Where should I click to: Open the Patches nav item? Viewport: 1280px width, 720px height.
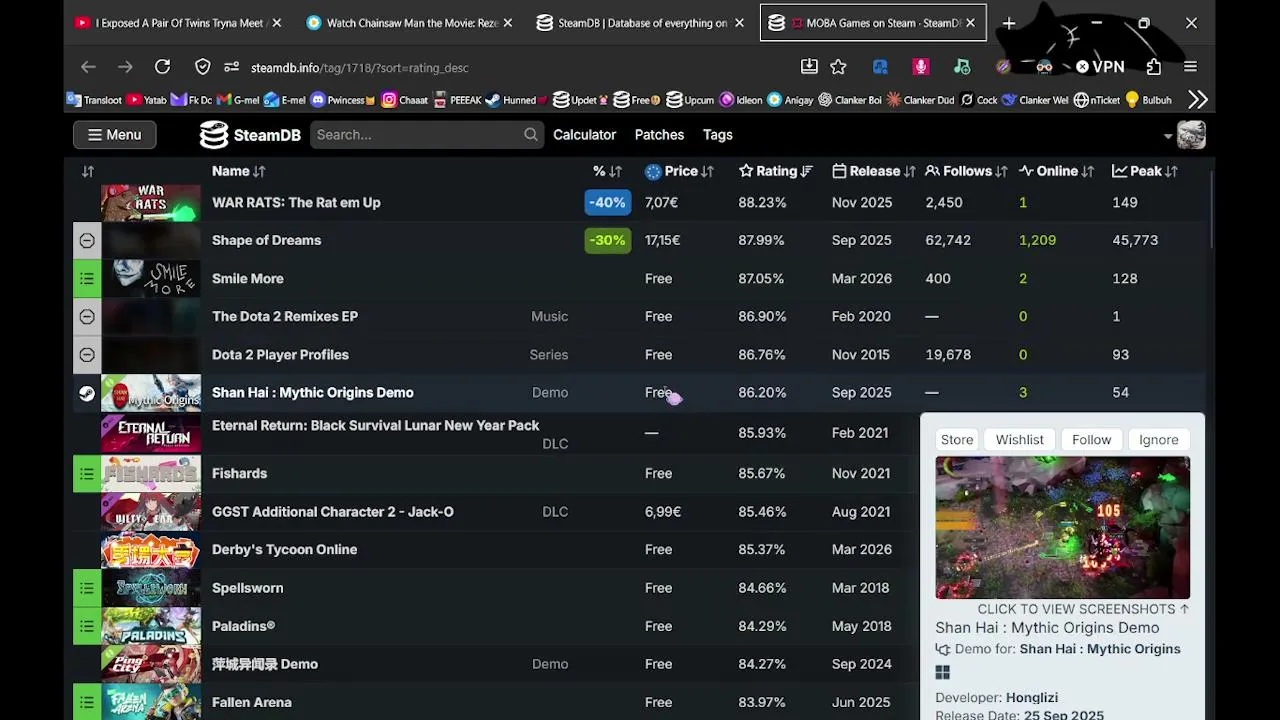point(659,135)
